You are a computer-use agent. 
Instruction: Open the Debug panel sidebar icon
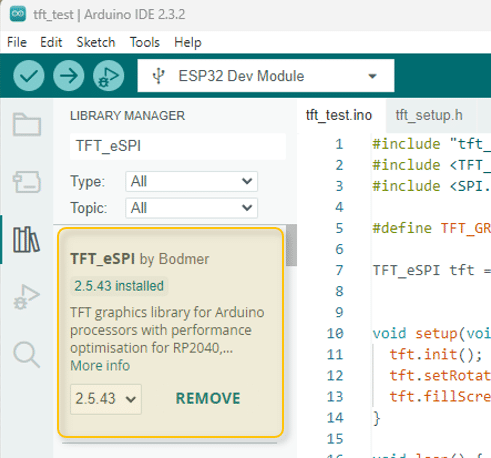coord(27,297)
